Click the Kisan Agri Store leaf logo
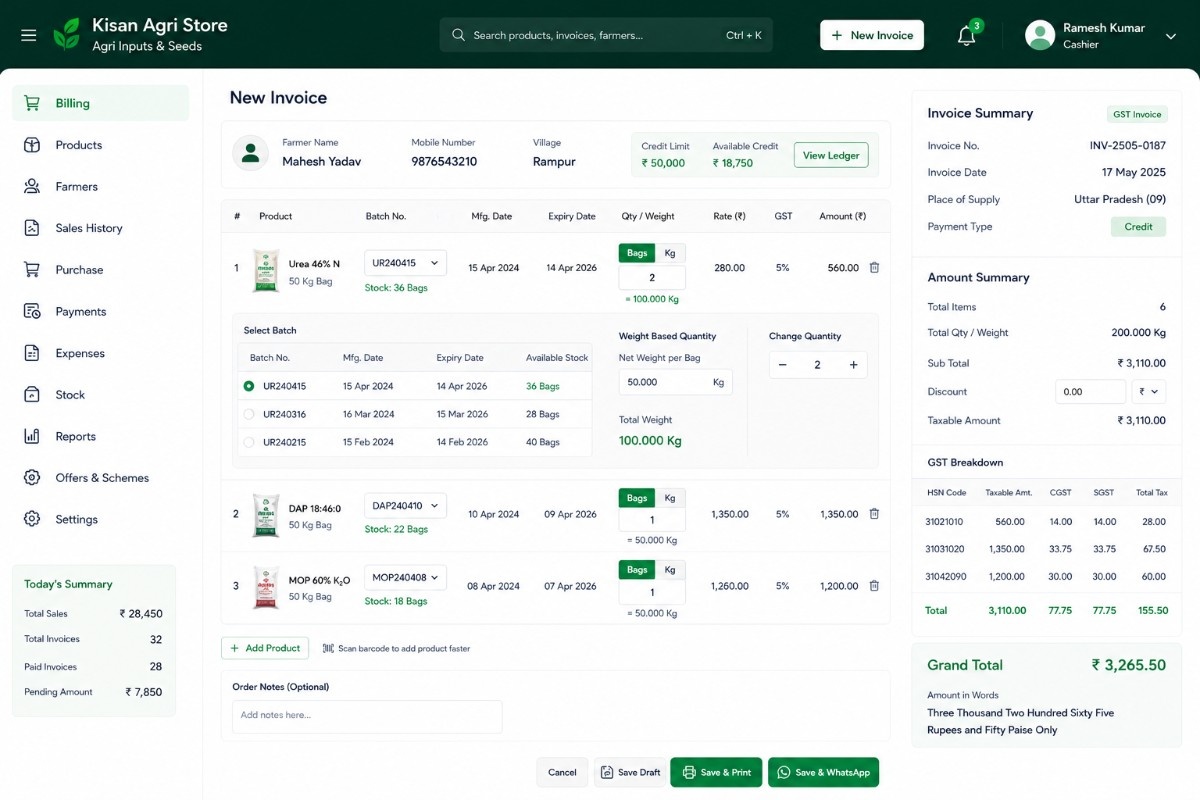 pos(67,34)
